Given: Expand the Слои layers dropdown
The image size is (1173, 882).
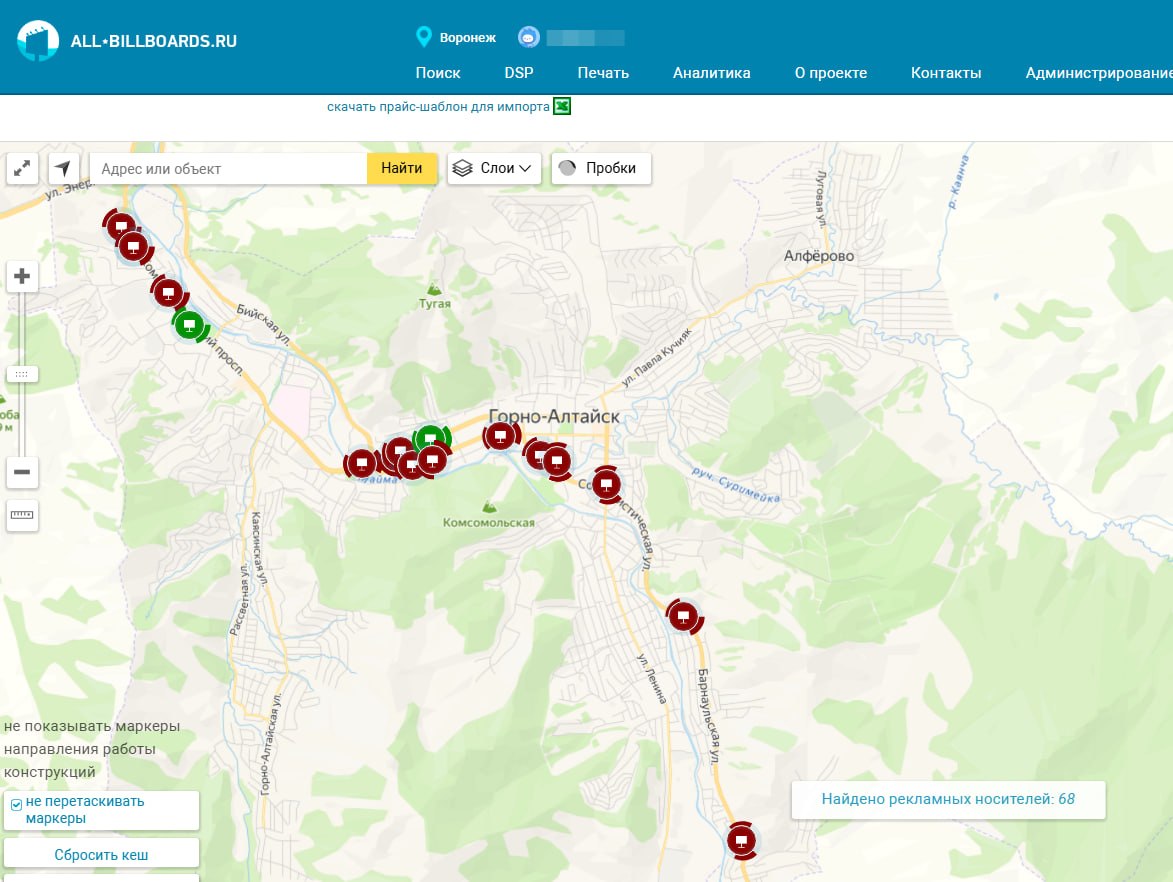Looking at the screenshot, I should click(x=494, y=168).
